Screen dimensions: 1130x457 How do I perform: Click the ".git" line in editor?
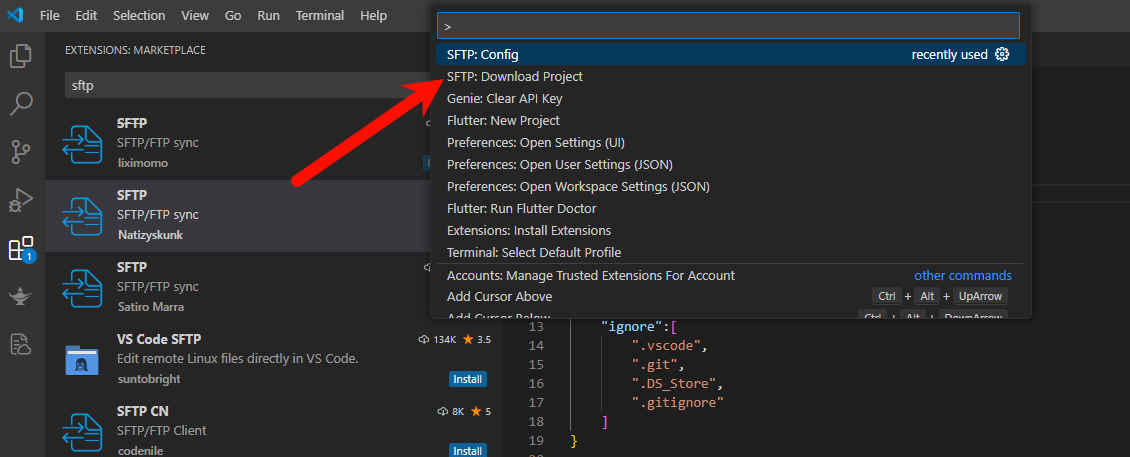[x=656, y=365]
